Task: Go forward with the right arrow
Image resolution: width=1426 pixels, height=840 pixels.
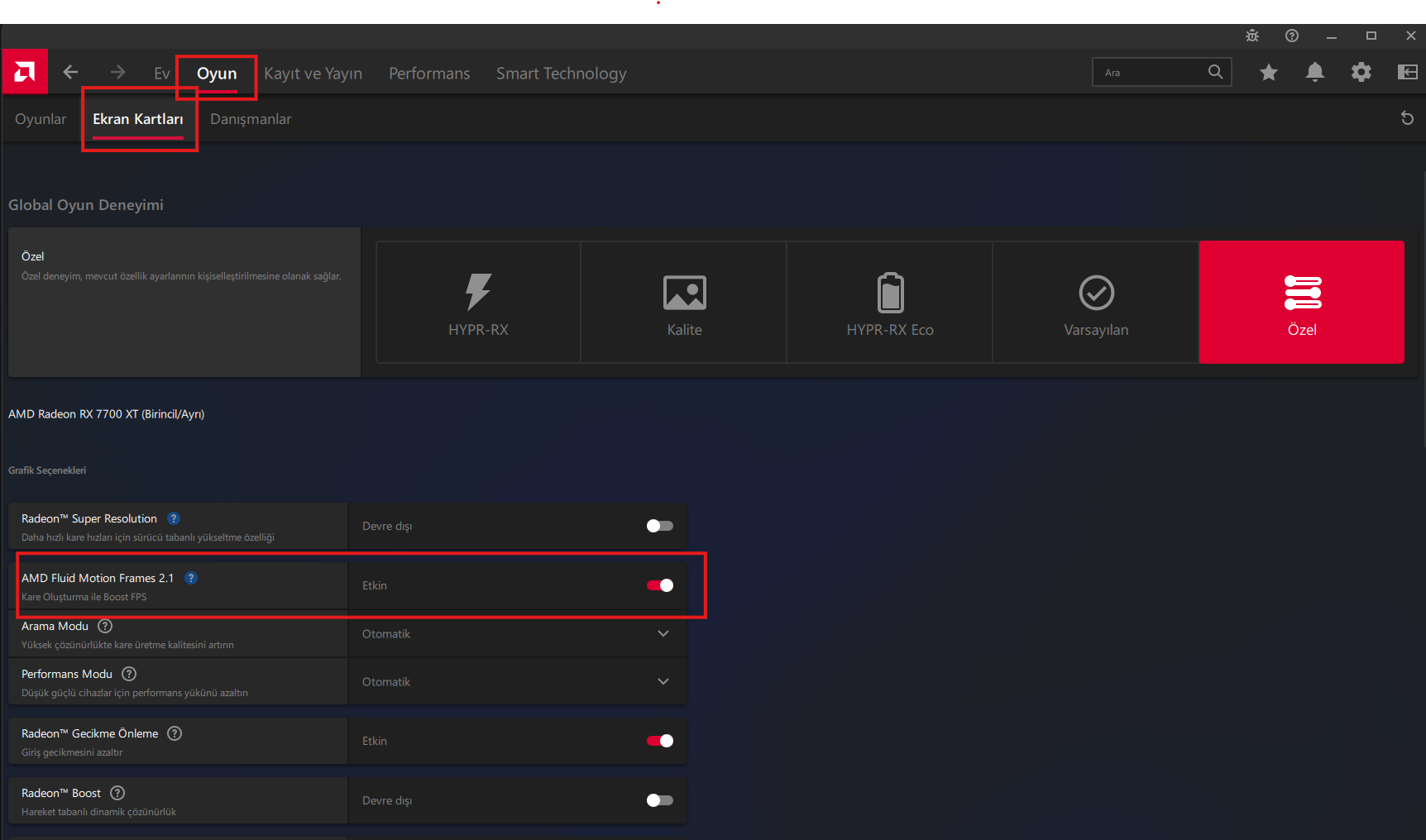Action: (x=117, y=73)
